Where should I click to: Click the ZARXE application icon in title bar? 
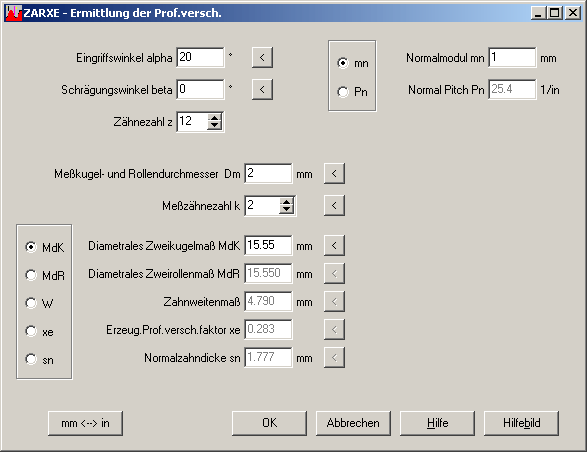14,13
